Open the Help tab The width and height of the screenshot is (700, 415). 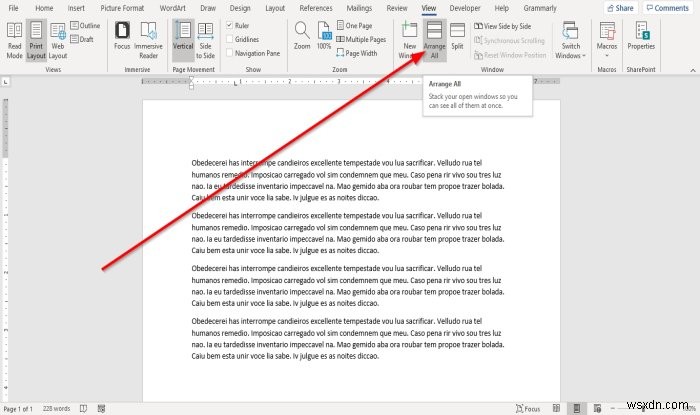click(x=501, y=8)
